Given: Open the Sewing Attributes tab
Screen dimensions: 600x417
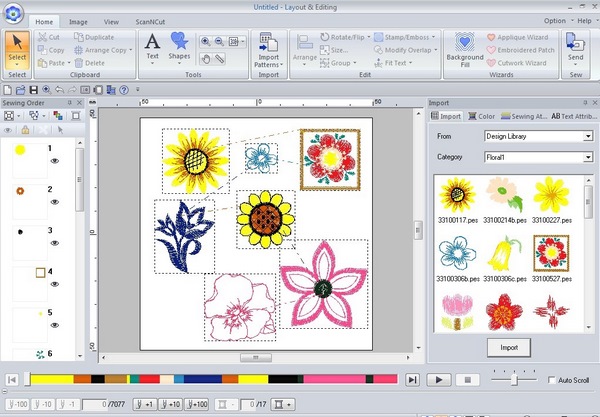Looking at the screenshot, I should click(x=524, y=116).
